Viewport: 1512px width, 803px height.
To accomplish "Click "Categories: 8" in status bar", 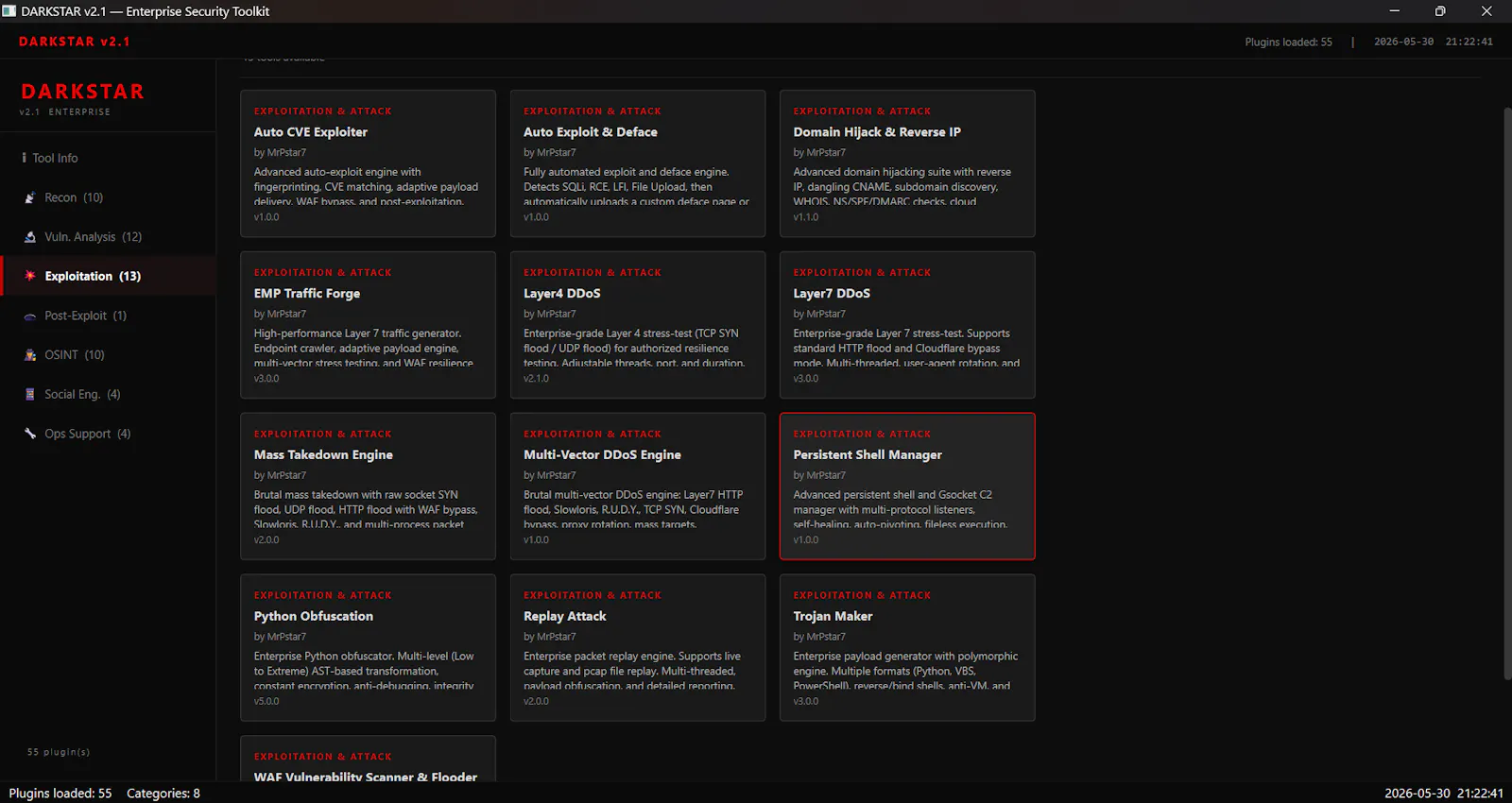I will [163, 794].
